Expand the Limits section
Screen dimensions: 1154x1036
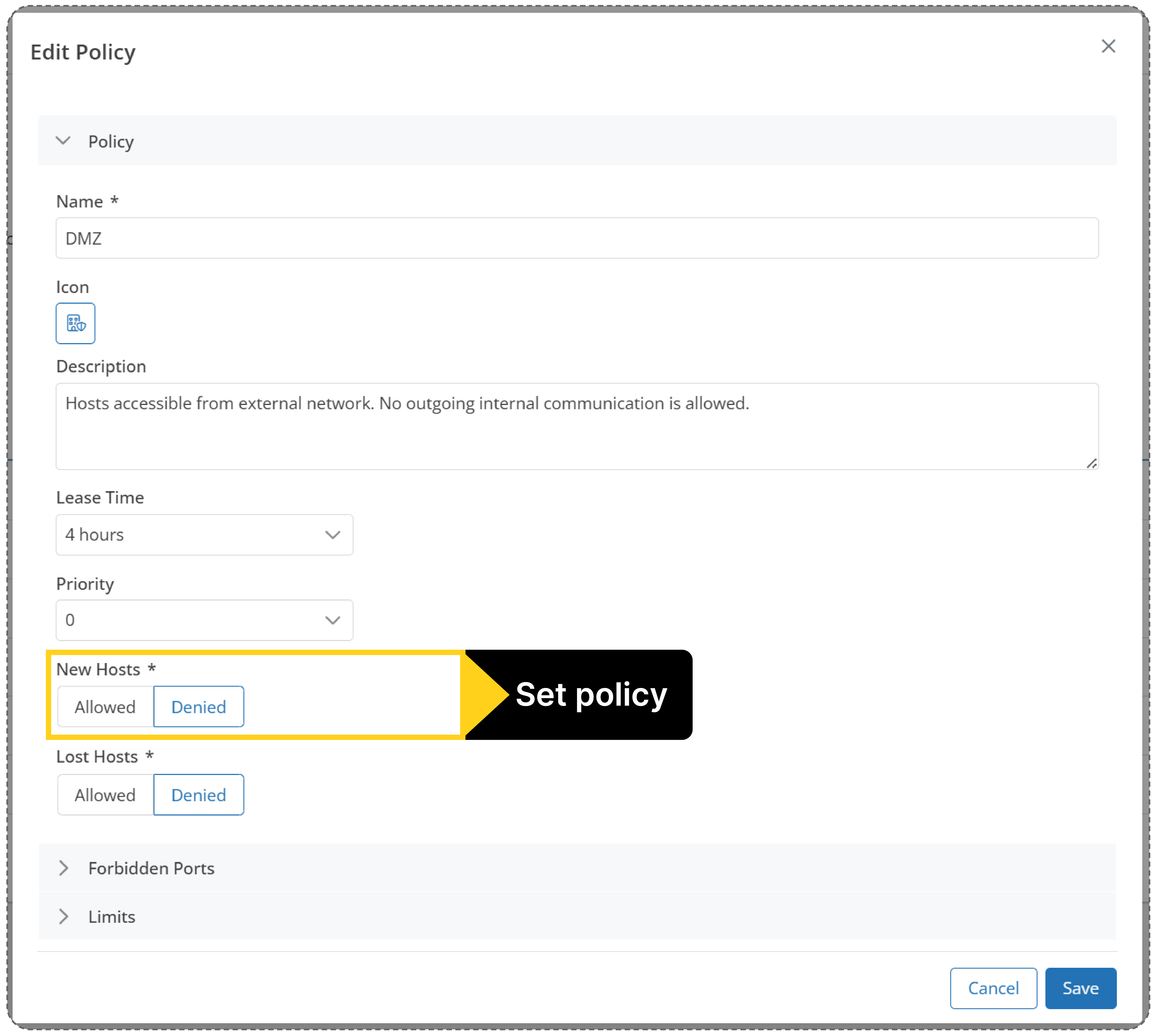[x=64, y=916]
